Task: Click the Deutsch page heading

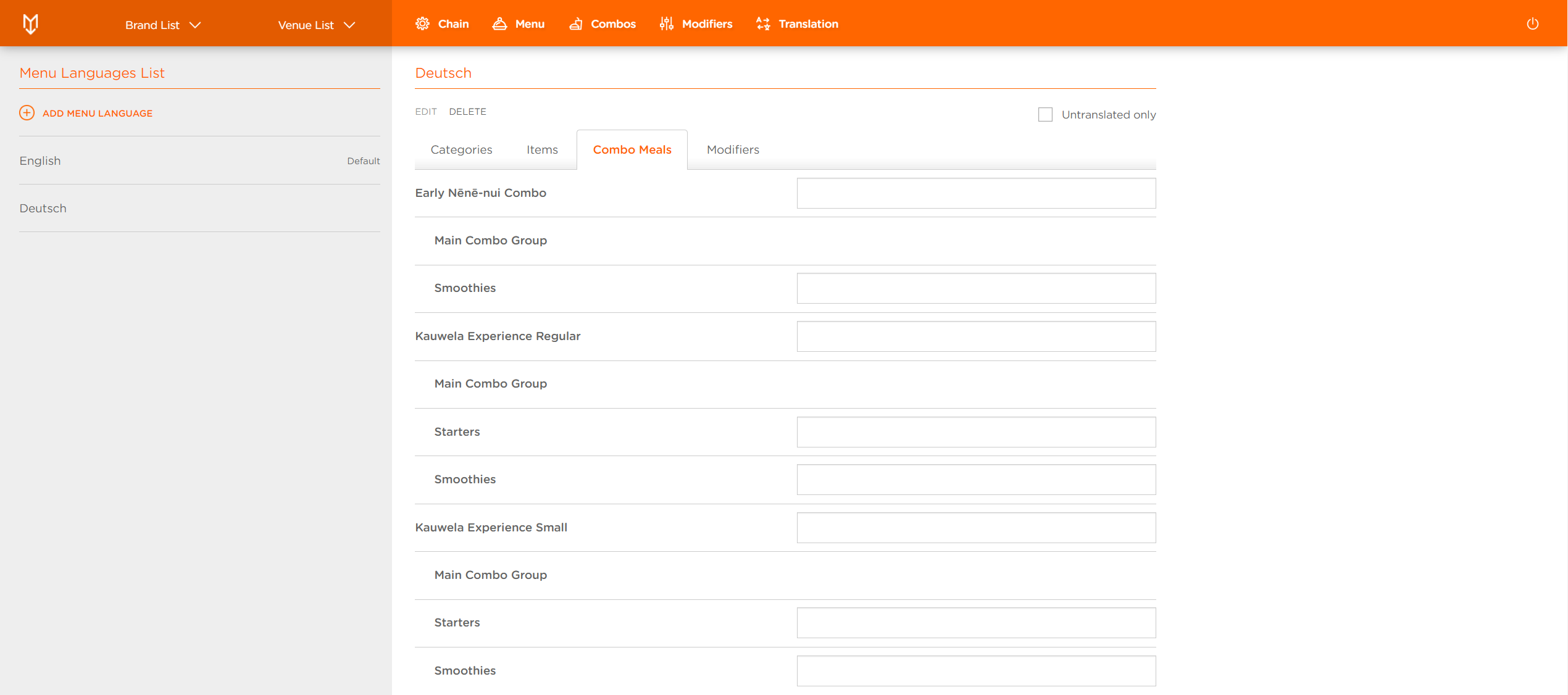Action: (x=443, y=73)
